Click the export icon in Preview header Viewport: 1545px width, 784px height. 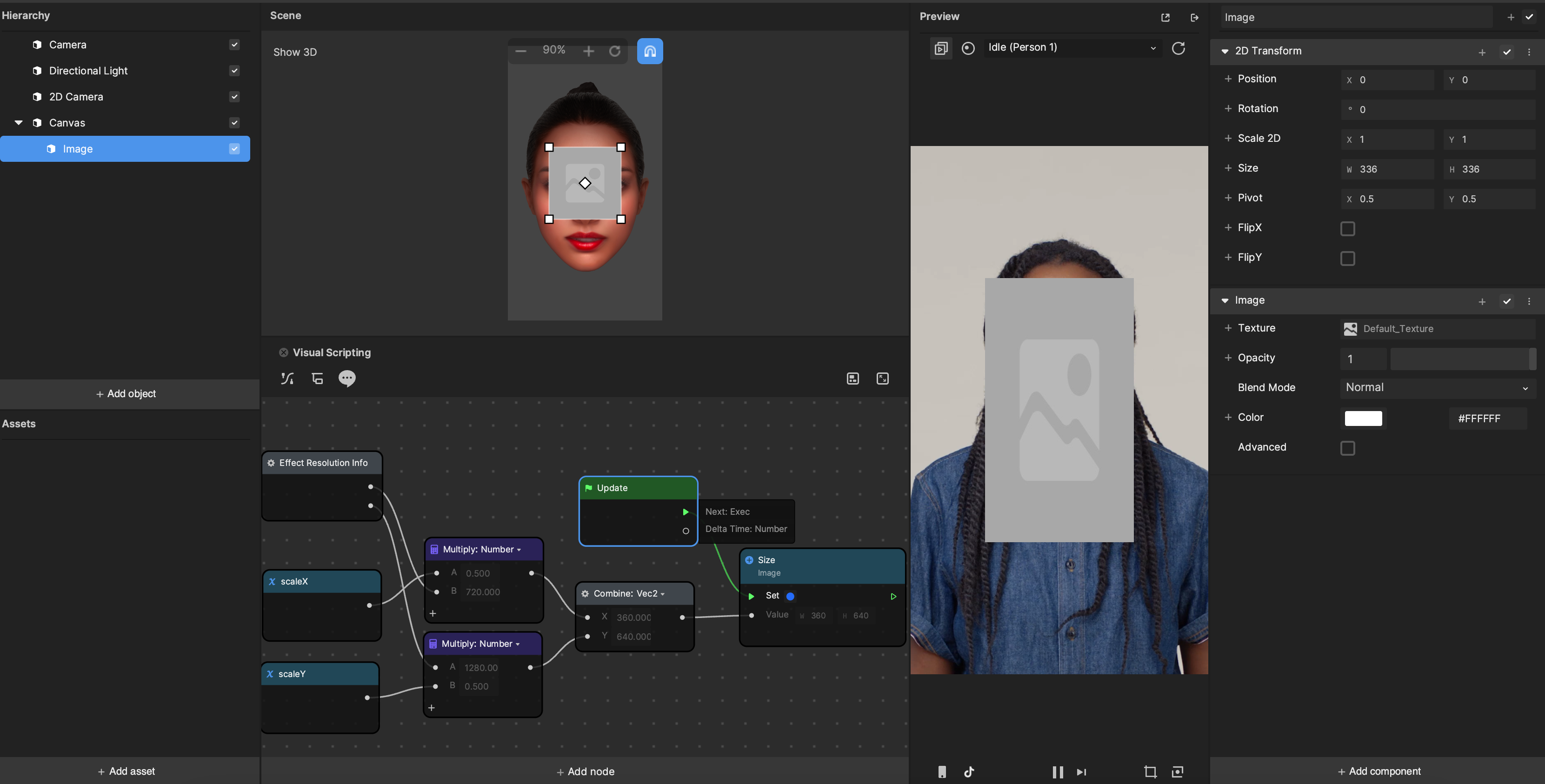click(1194, 17)
